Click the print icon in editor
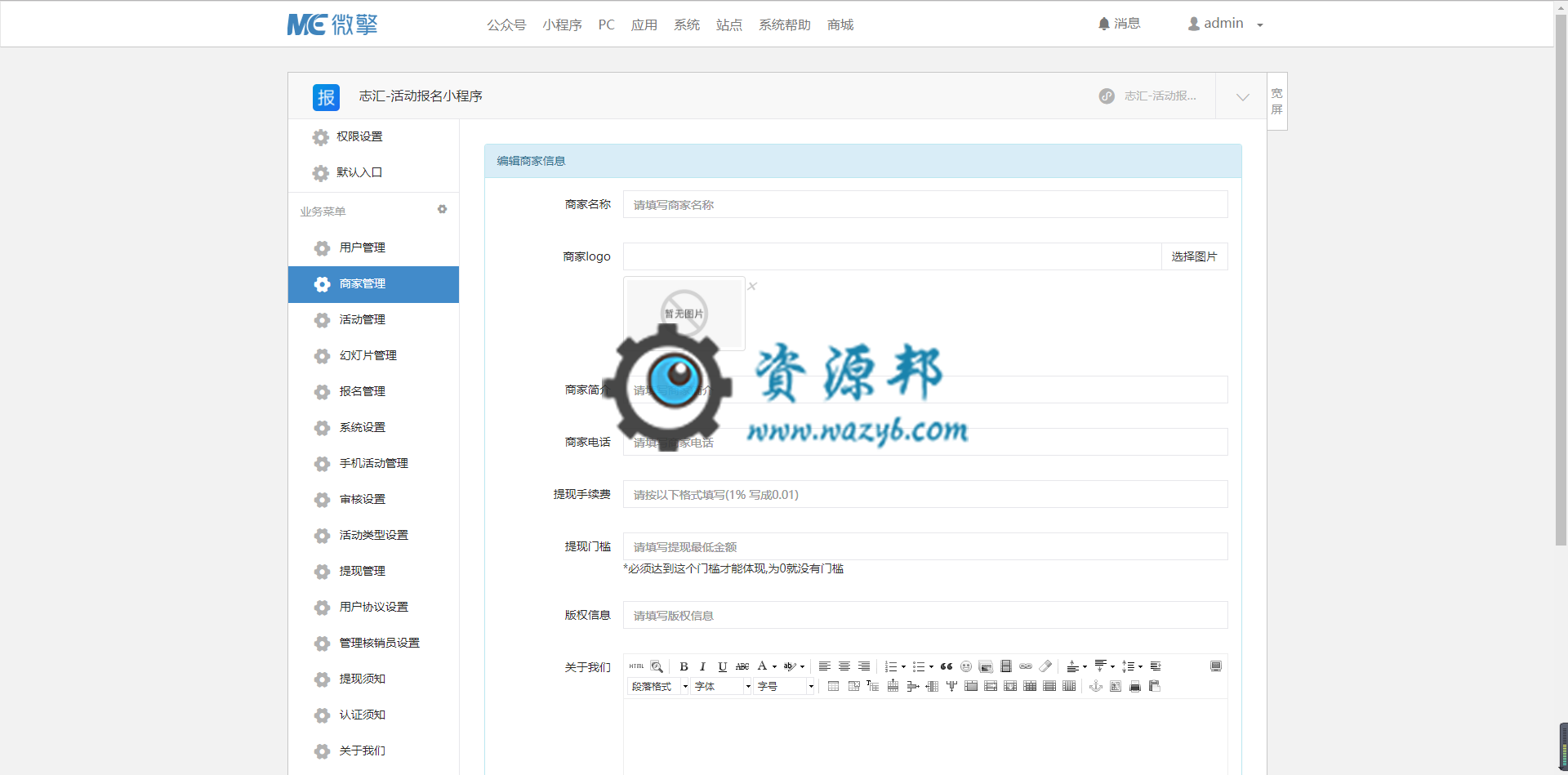The image size is (1568, 775). [1135, 686]
